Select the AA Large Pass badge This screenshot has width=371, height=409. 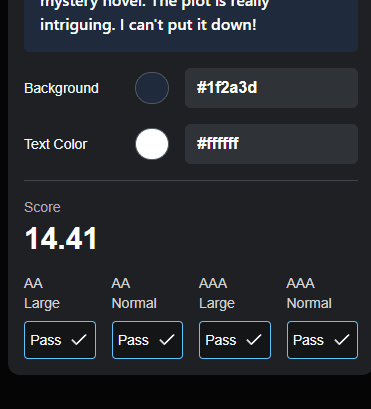click(60, 340)
